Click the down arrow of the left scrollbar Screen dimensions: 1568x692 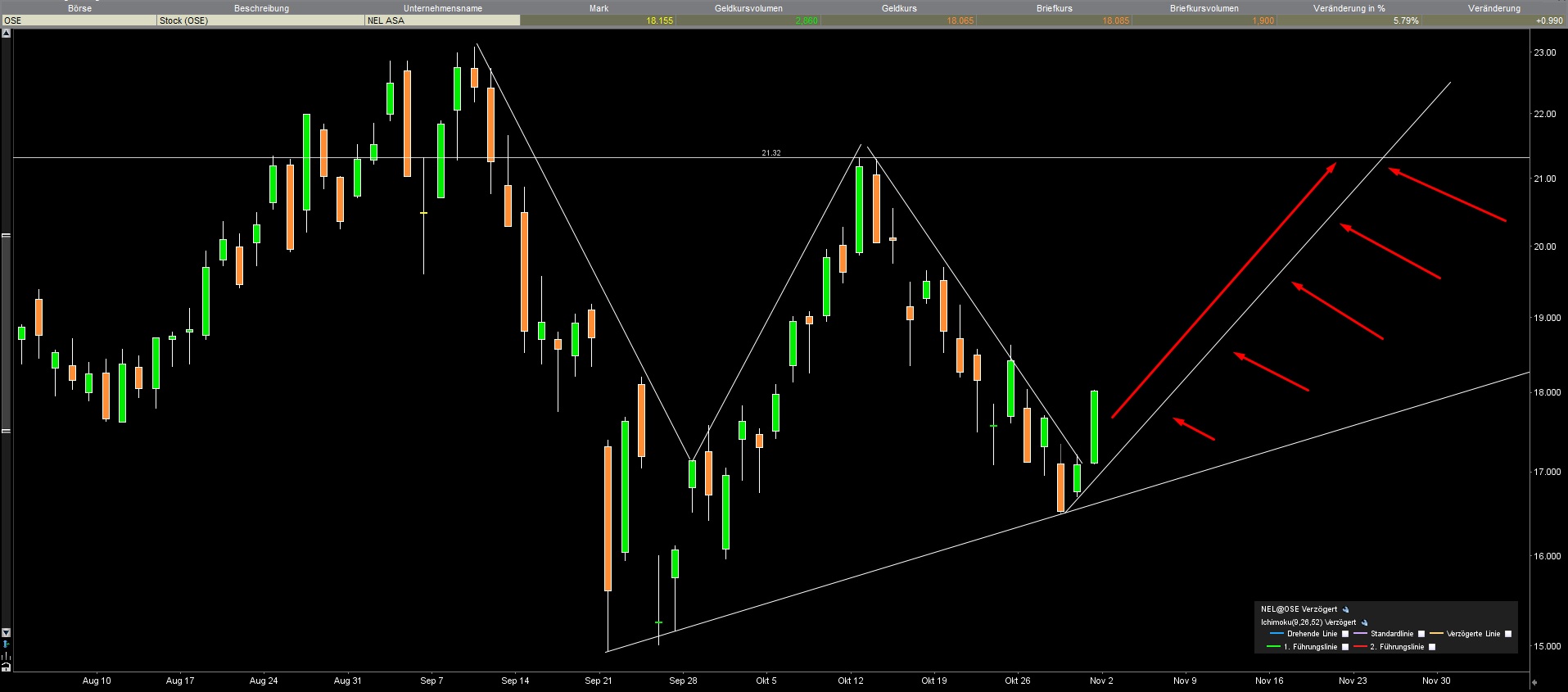(7, 633)
